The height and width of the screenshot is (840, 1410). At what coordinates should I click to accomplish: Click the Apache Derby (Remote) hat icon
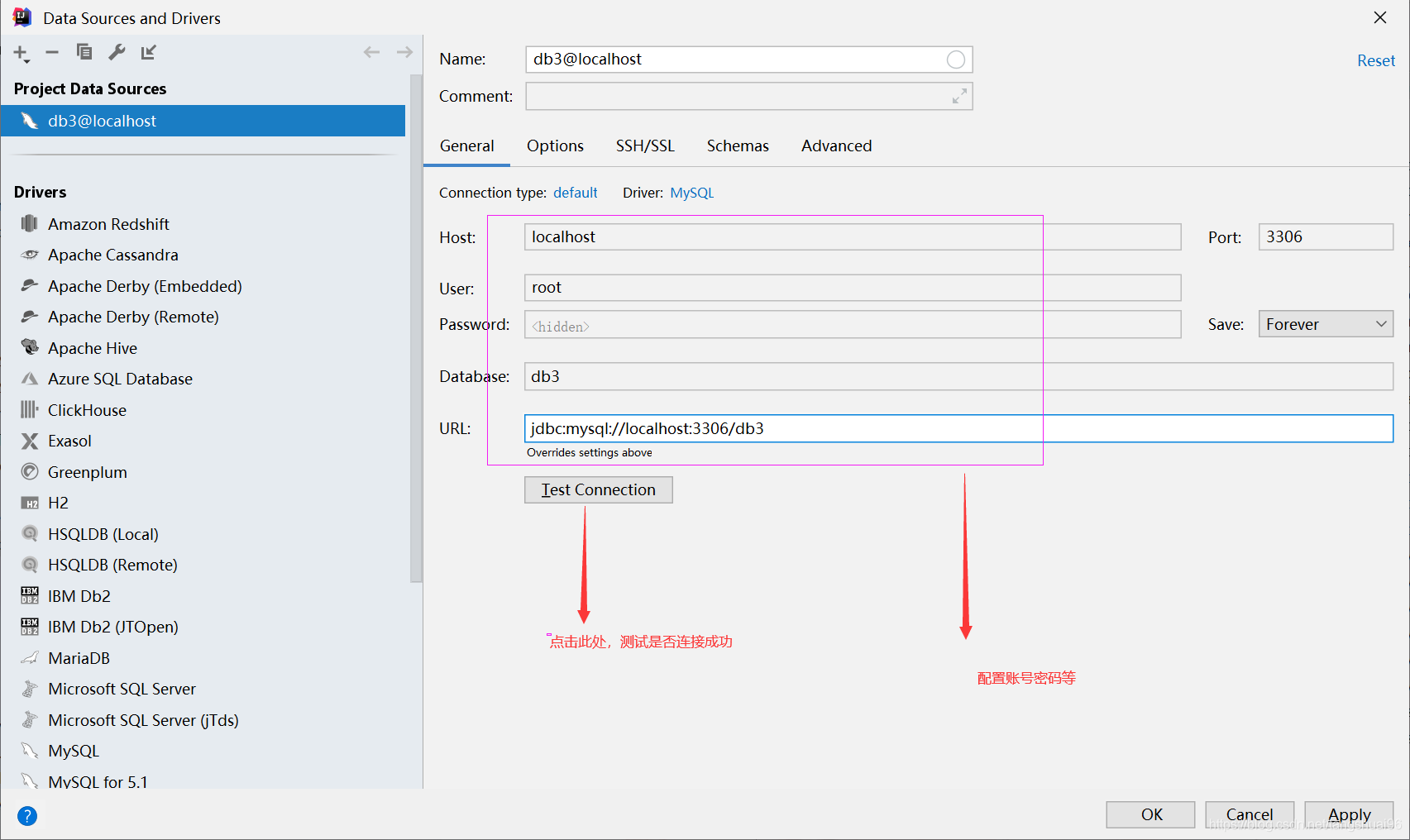(30, 317)
